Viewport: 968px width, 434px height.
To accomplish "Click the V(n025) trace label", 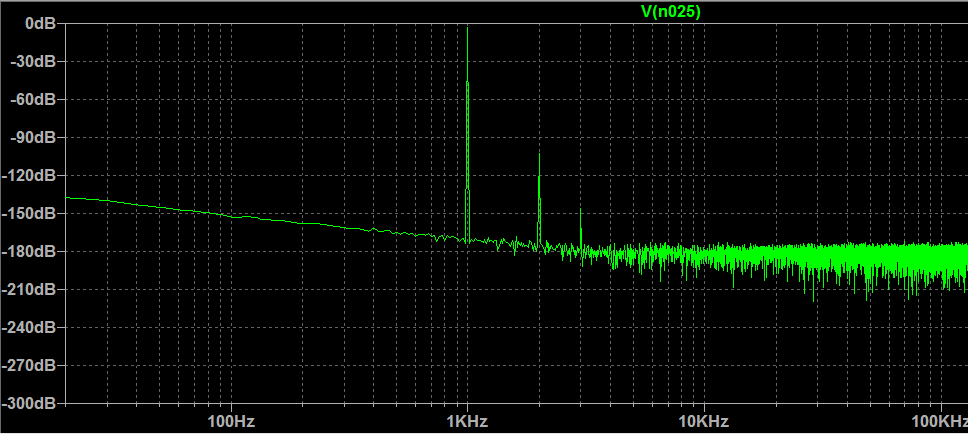I will click(671, 11).
